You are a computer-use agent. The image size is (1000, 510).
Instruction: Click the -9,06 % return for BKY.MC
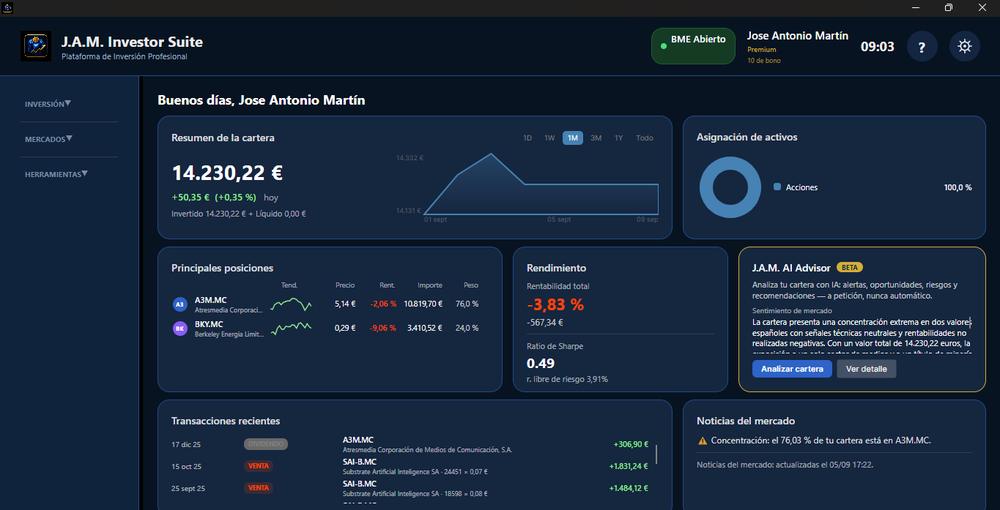pyautogui.click(x=383, y=328)
